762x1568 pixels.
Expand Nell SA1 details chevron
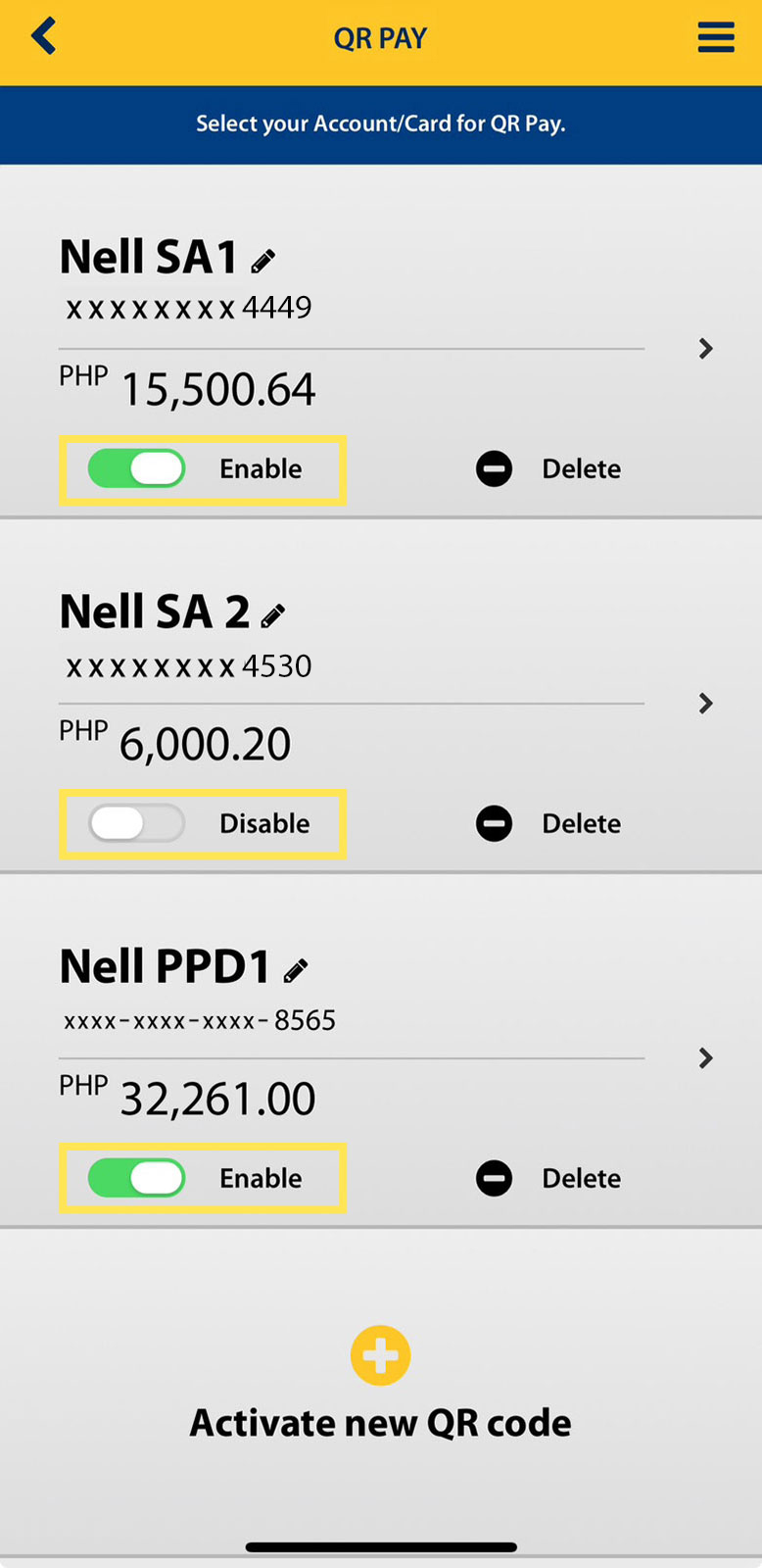(x=705, y=349)
